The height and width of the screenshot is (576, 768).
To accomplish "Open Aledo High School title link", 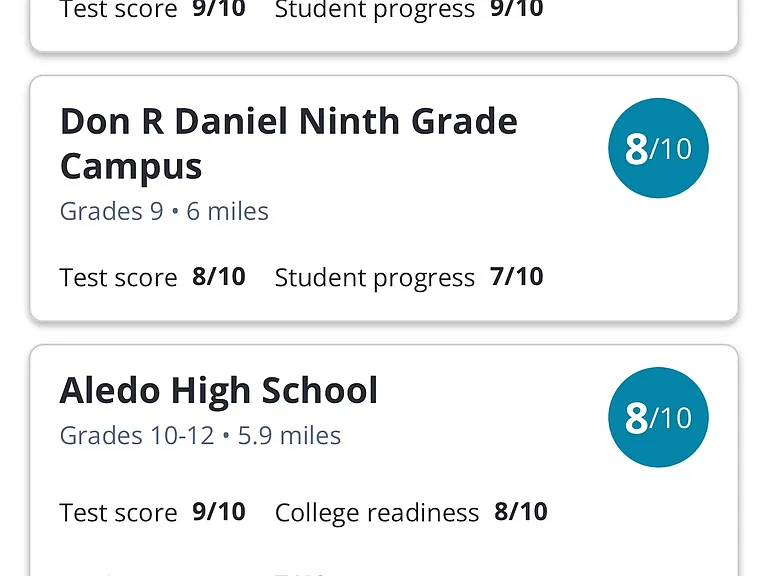I will [219, 390].
